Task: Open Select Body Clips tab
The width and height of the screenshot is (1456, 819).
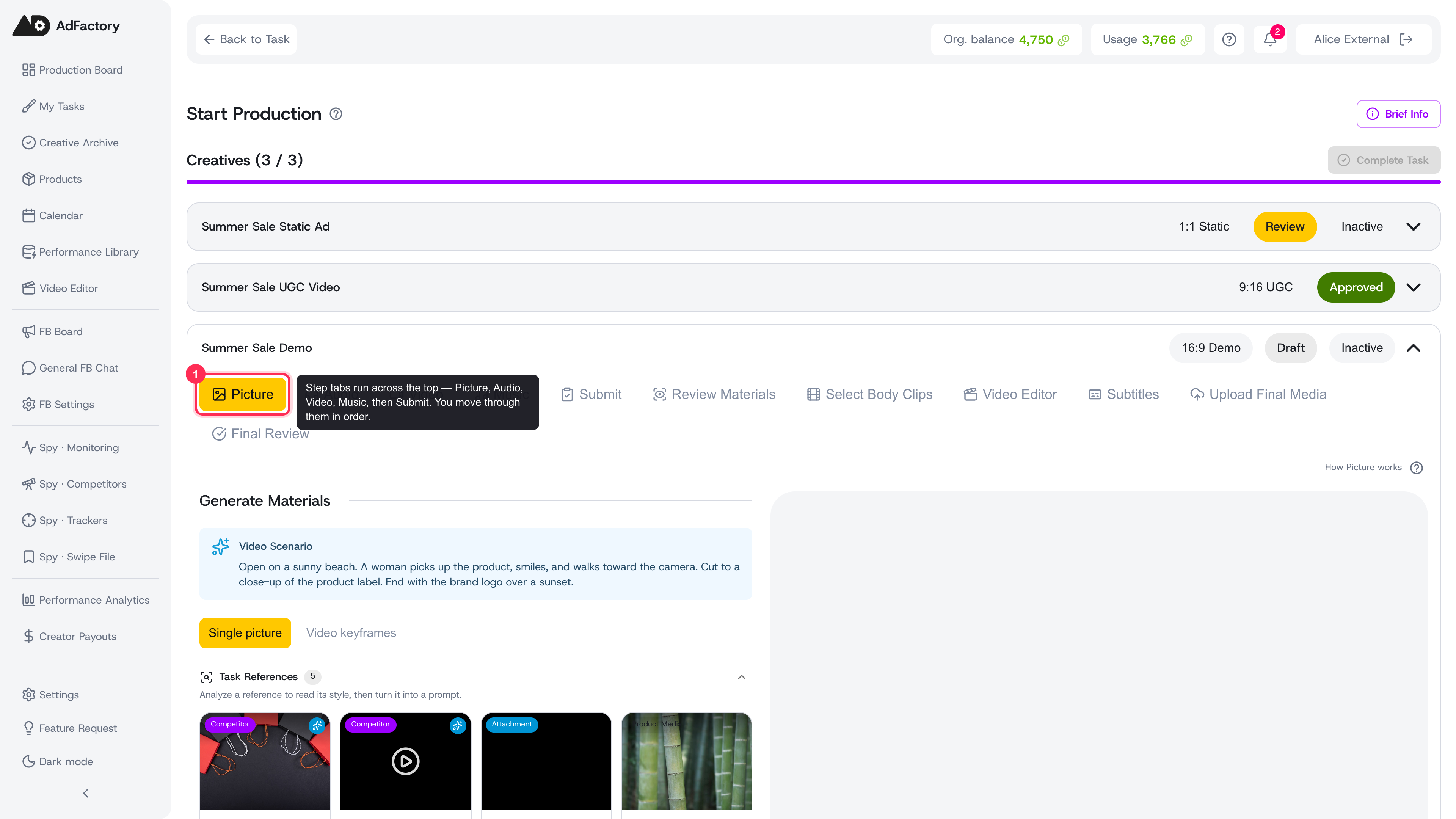Action: pyautogui.click(x=869, y=394)
